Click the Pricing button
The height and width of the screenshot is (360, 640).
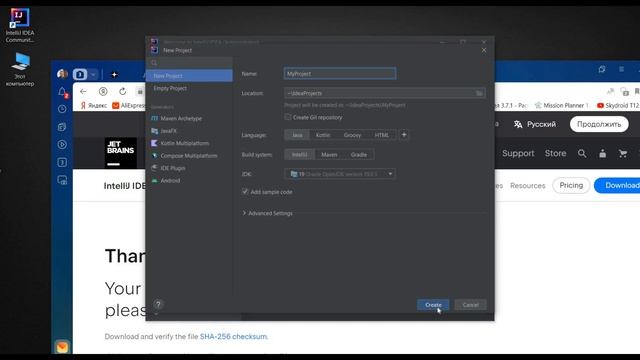(x=571, y=185)
